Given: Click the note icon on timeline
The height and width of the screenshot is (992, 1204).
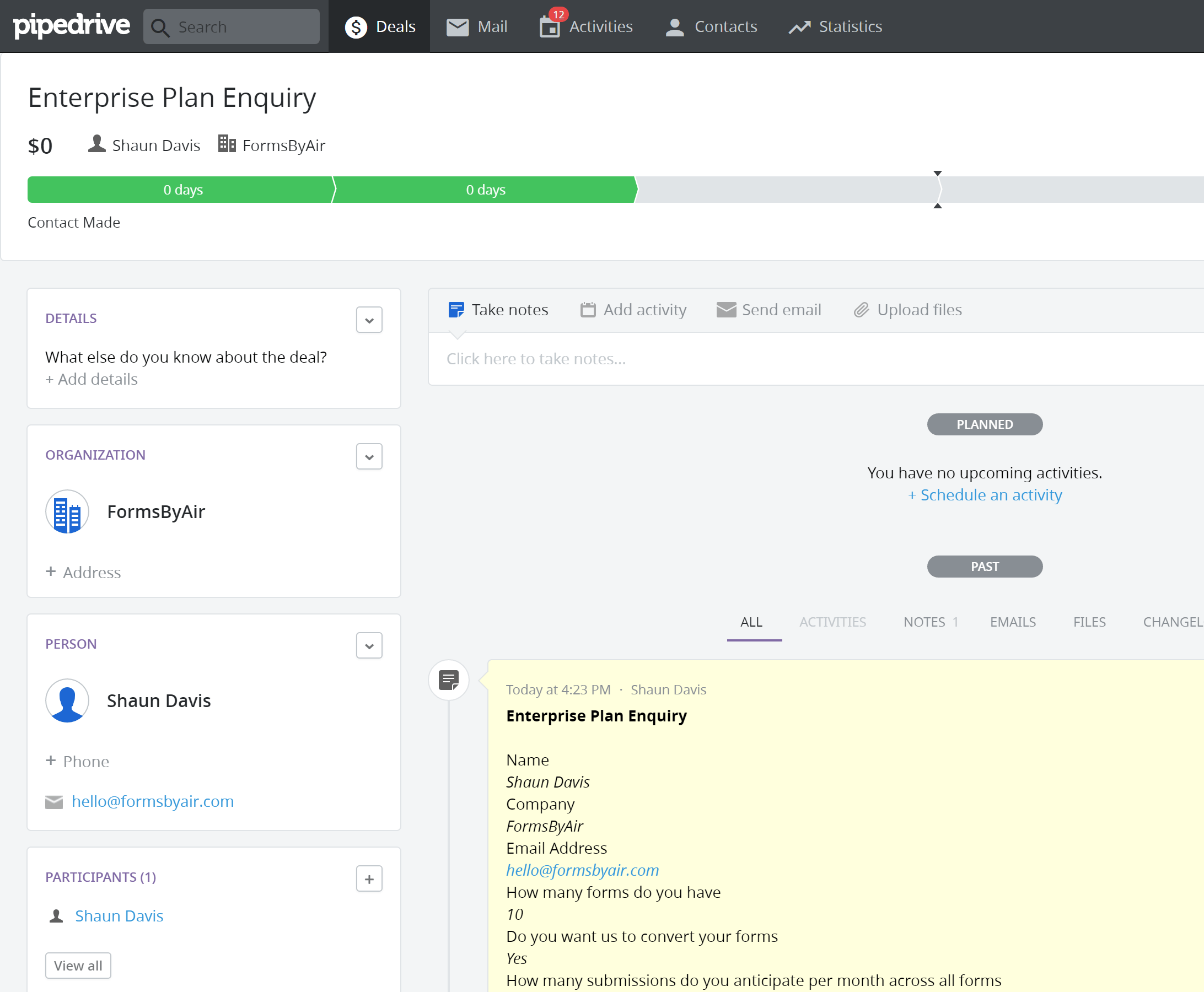Looking at the screenshot, I should click(x=449, y=680).
